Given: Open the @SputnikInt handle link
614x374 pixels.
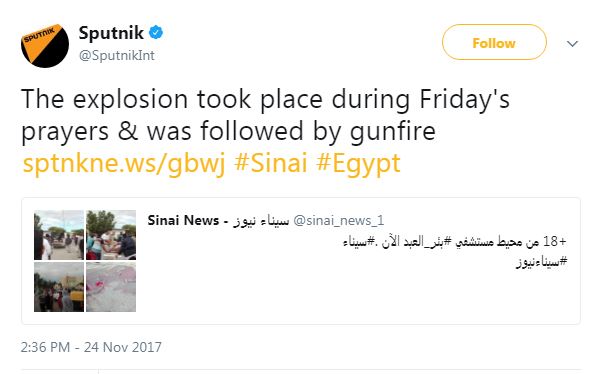Looking at the screenshot, I should pyautogui.click(x=117, y=55).
